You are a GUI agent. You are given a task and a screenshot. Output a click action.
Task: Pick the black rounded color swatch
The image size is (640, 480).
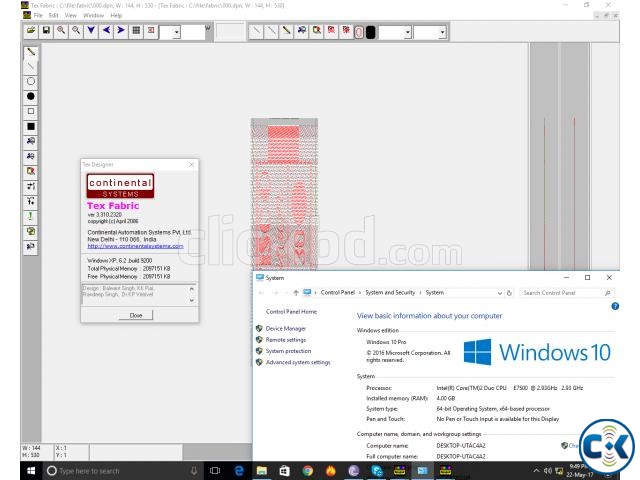click(x=371, y=32)
